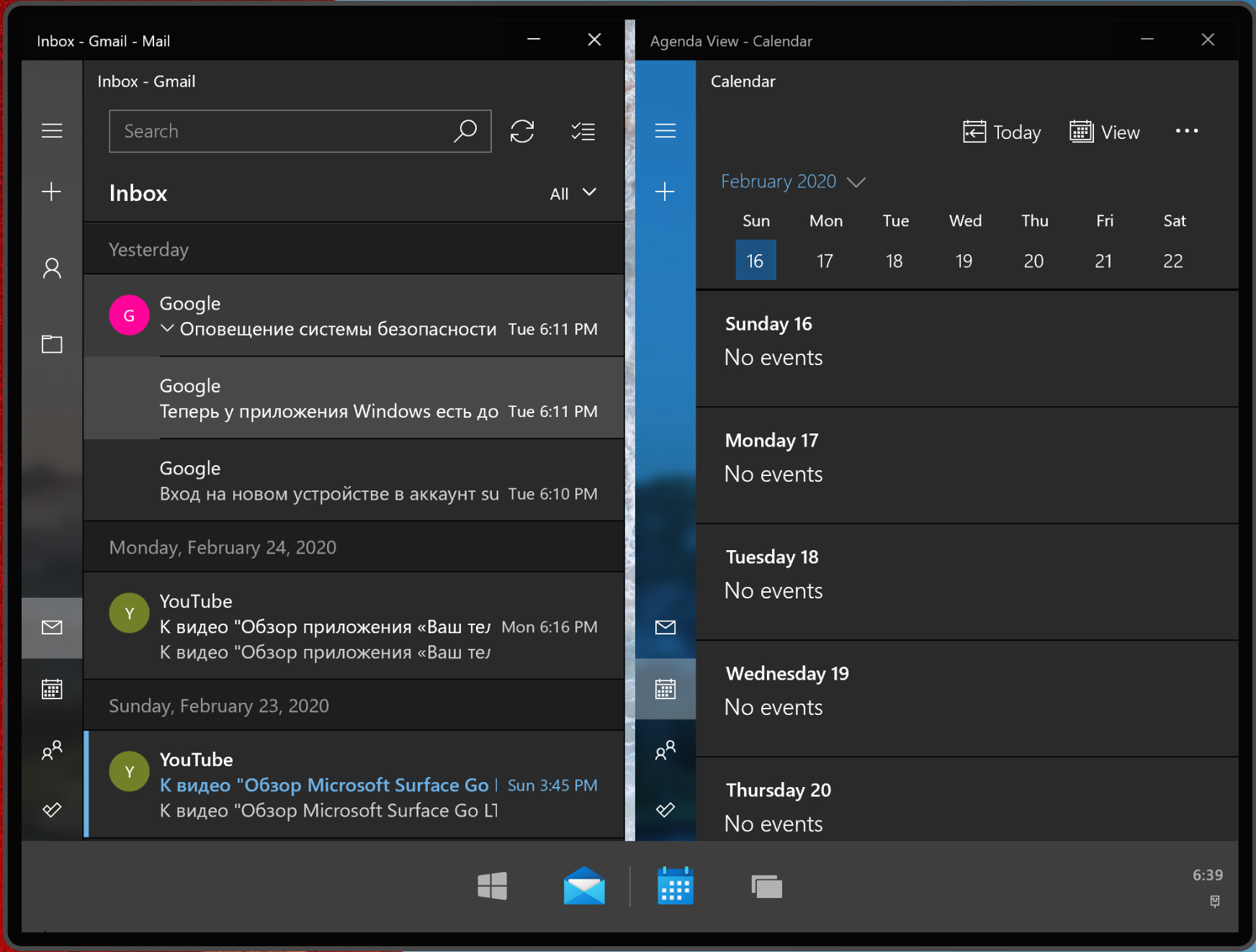
Task: Open the View options in Calendar
Action: click(1105, 132)
